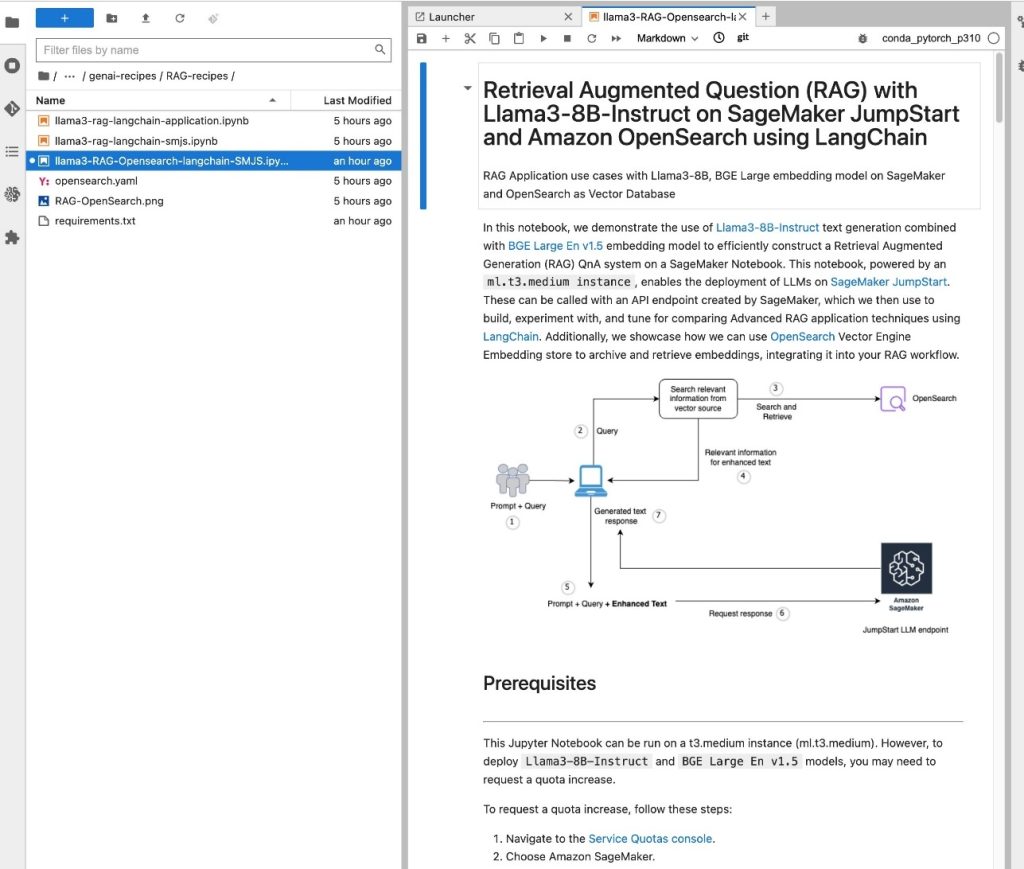Interrupt the kernel with stop icon
This screenshot has height=869, width=1024.
tap(568, 38)
